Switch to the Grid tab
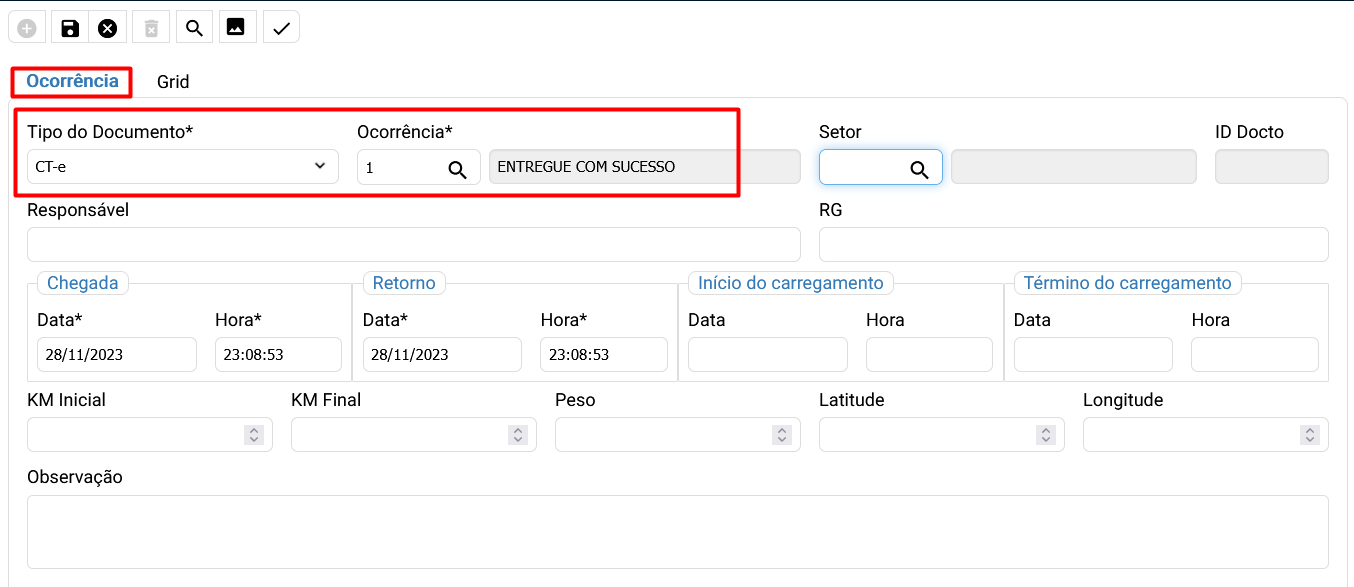This screenshot has height=587, width=1354. point(173,82)
